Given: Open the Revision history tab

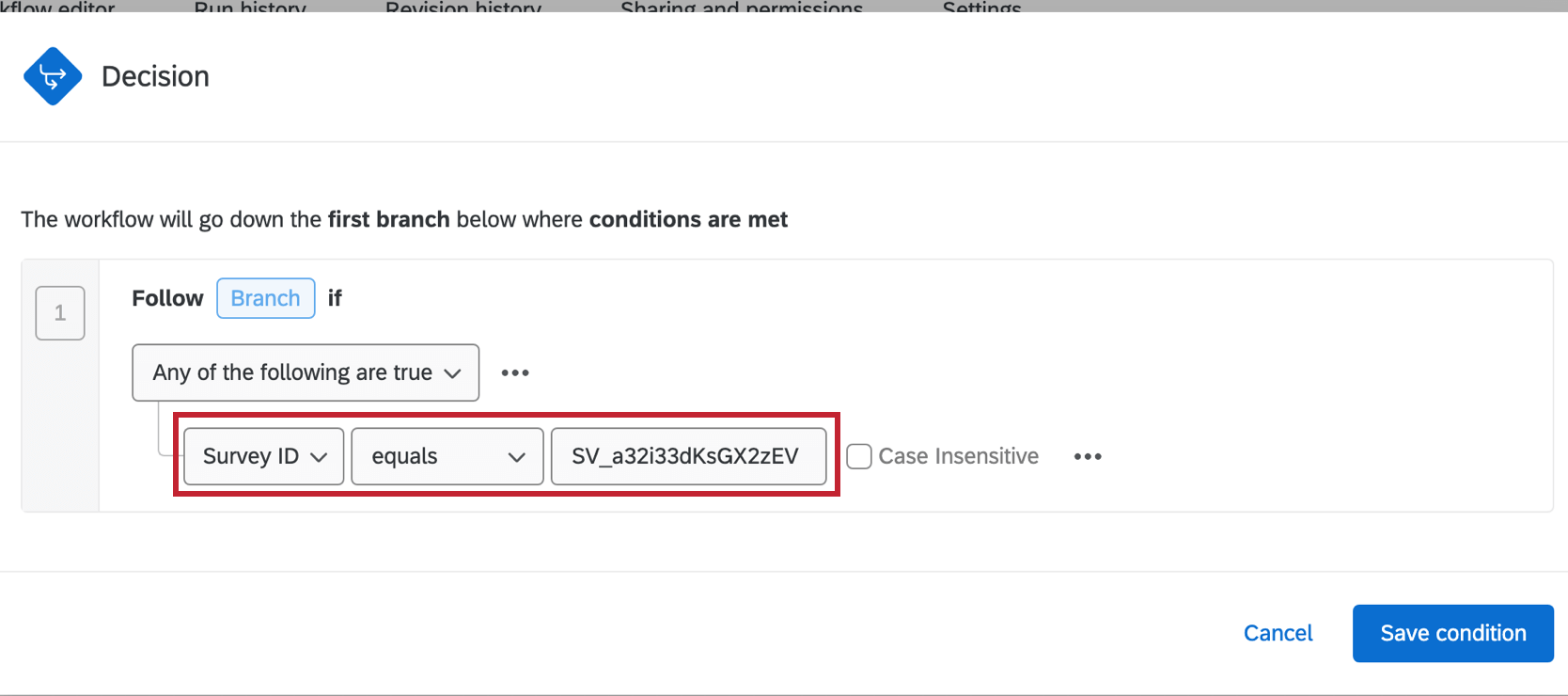Looking at the screenshot, I should coord(463,7).
